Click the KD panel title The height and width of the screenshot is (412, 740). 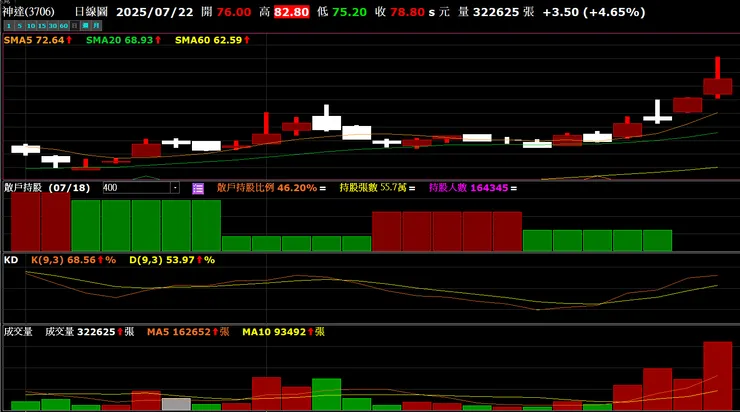click(11, 260)
